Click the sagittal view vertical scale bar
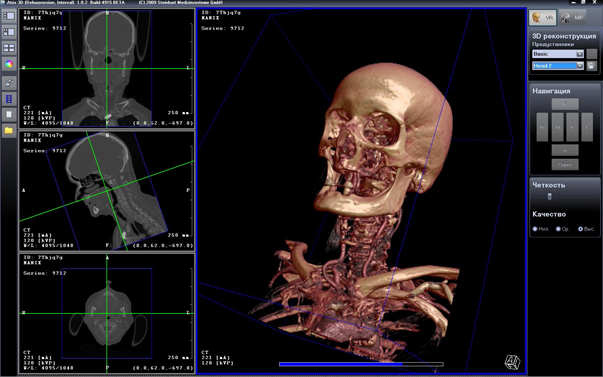Image resolution: width=603 pixels, height=377 pixels. [191, 190]
